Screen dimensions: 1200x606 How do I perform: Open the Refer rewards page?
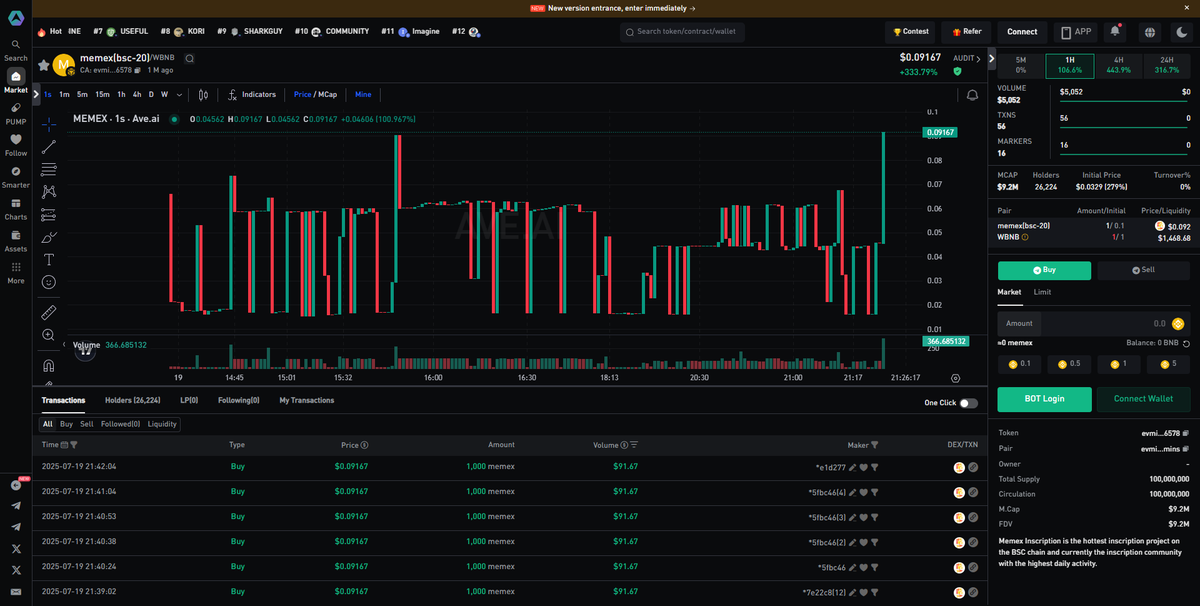click(x=965, y=32)
